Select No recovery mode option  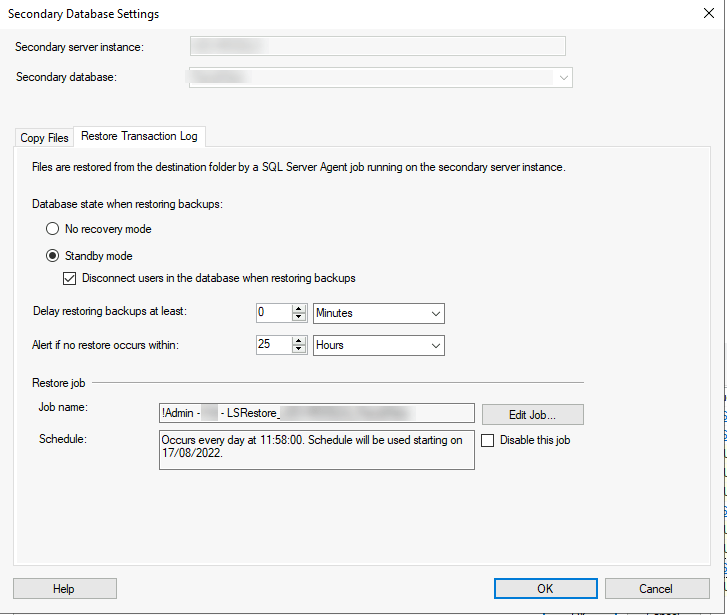tap(53, 229)
